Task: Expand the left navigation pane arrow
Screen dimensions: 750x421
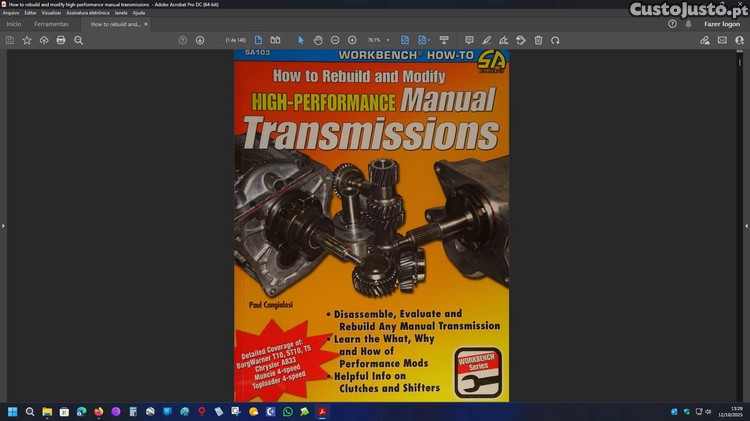Action: coord(4,226)
